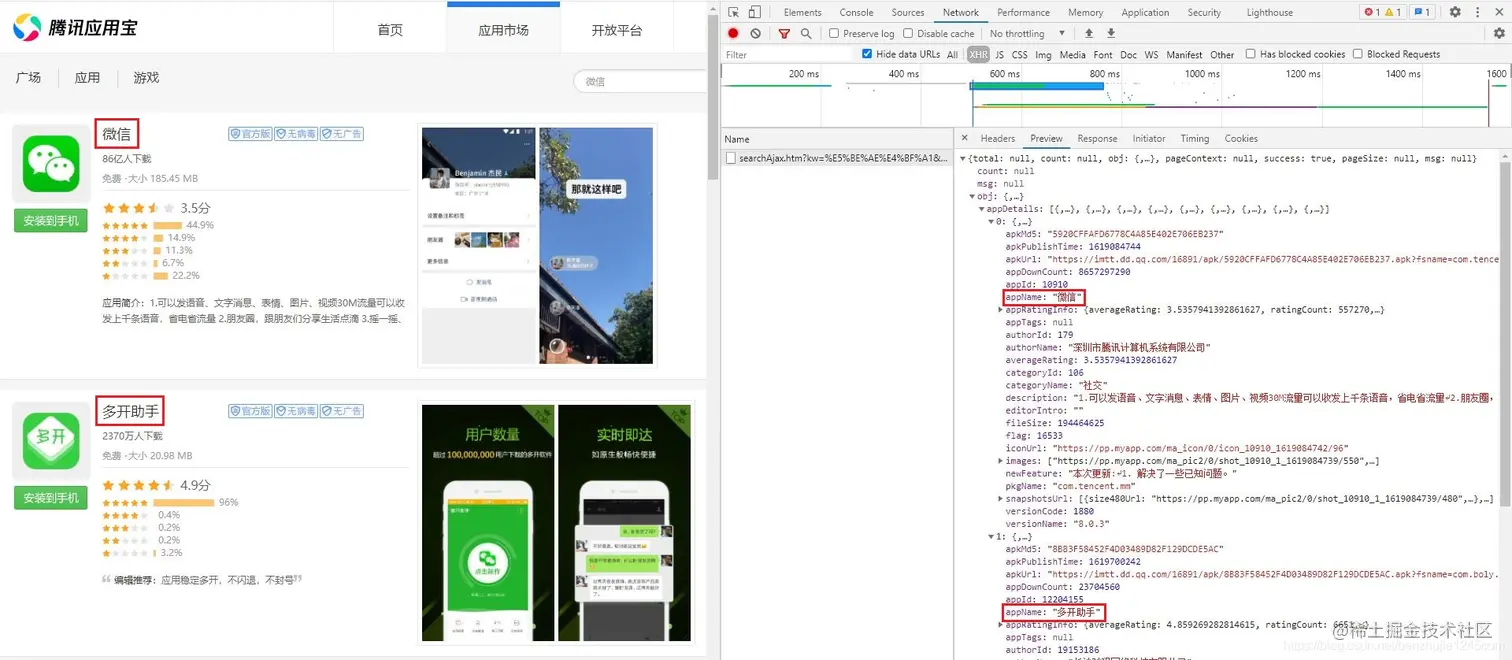
Task: Clear the network log with the ban icon
Action: [756, 33]
